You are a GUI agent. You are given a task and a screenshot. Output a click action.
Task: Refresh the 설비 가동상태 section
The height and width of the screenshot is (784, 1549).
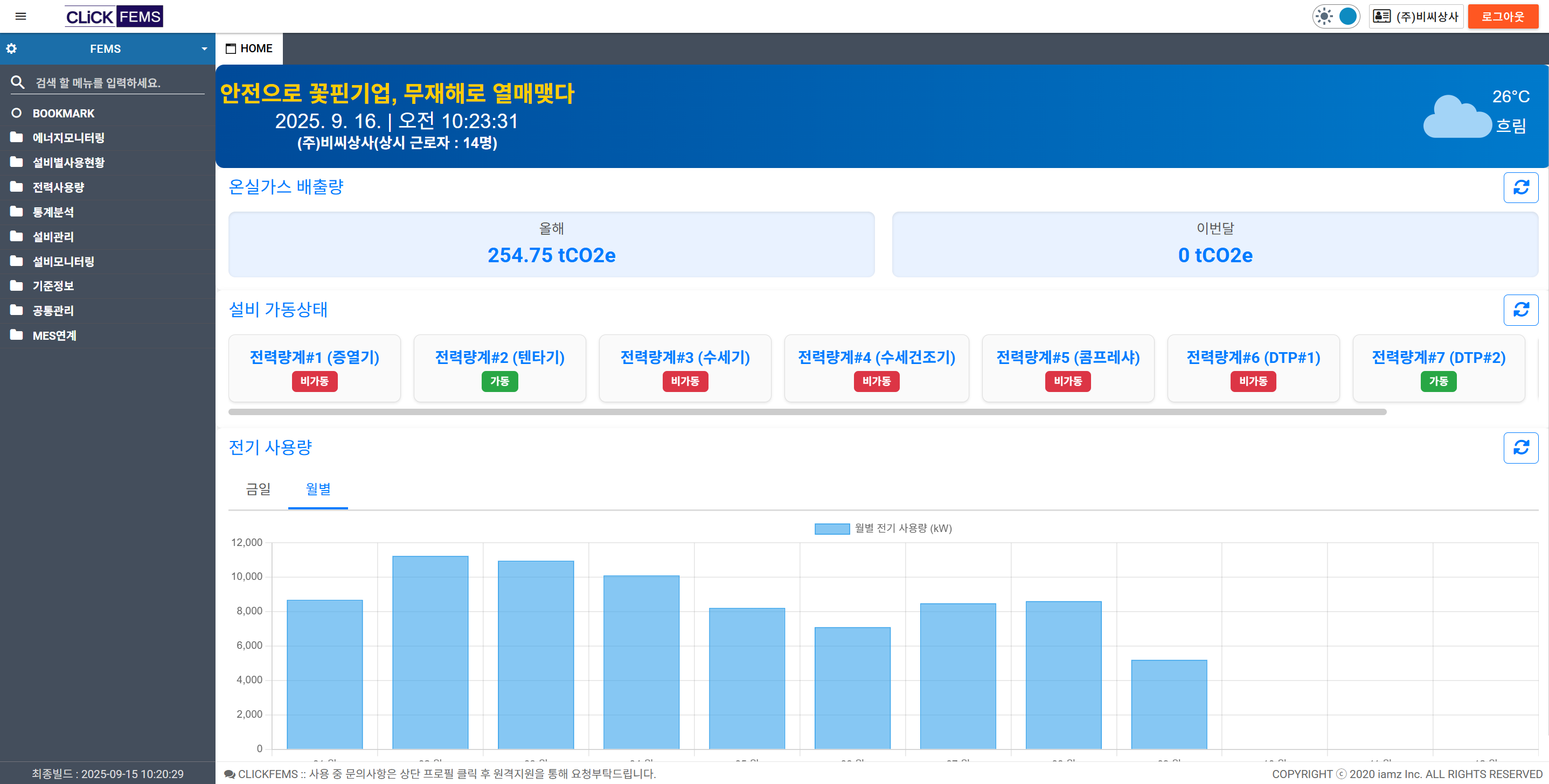(x=1521, y=310)
